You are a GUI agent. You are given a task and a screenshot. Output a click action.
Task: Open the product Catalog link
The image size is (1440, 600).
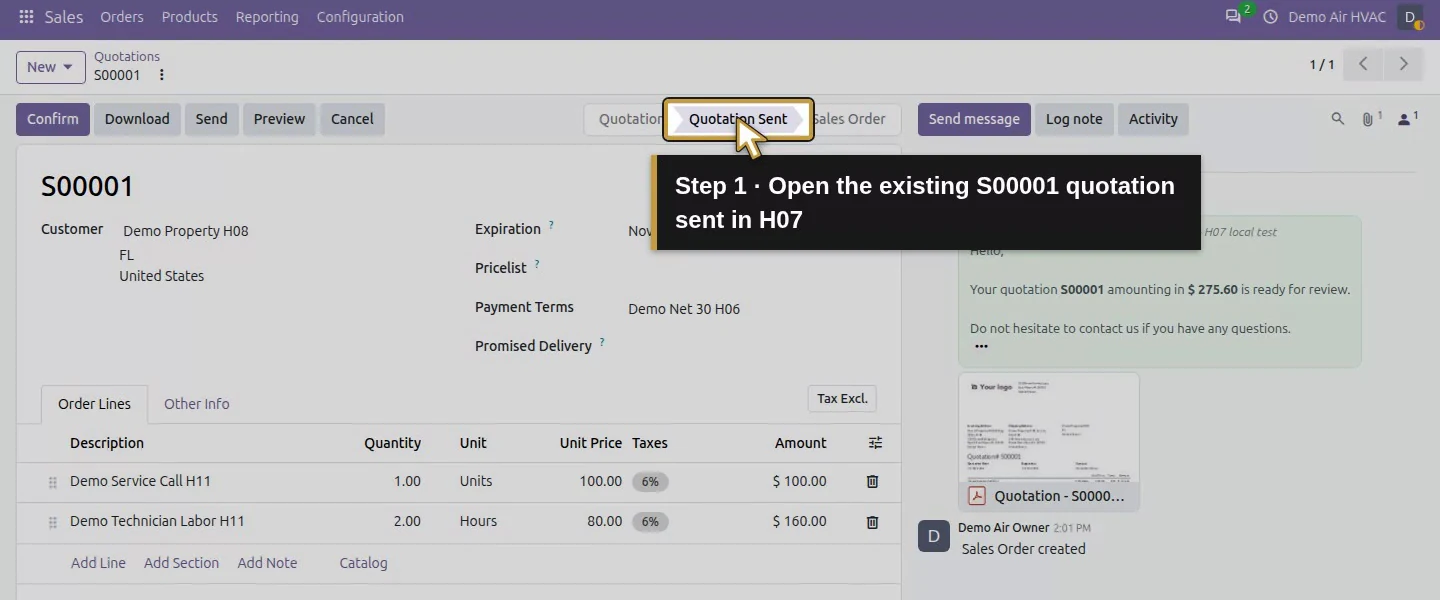[363, 563]
